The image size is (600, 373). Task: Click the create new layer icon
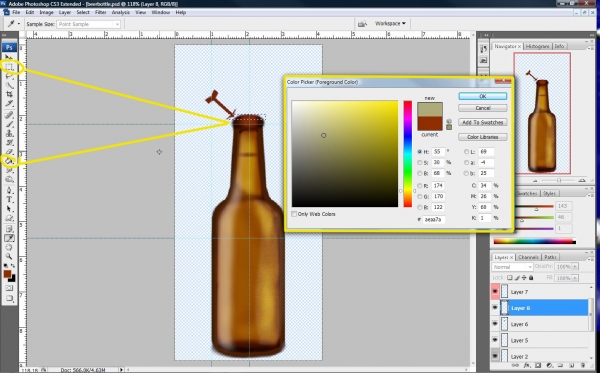572,366
